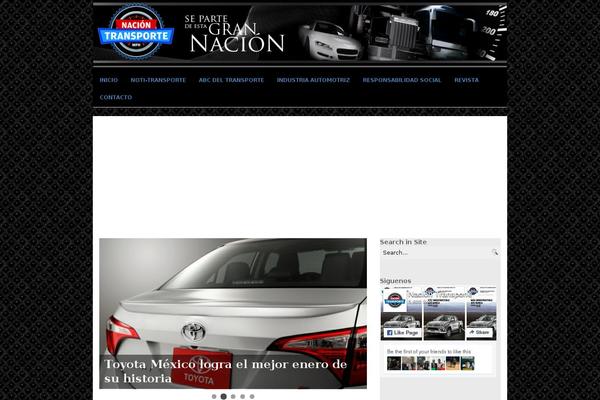Viewport: 600px width, 400px height.
Task: Click the last friend avatar thumbnail
Action: pyautogui.click(x=468, y=363)
